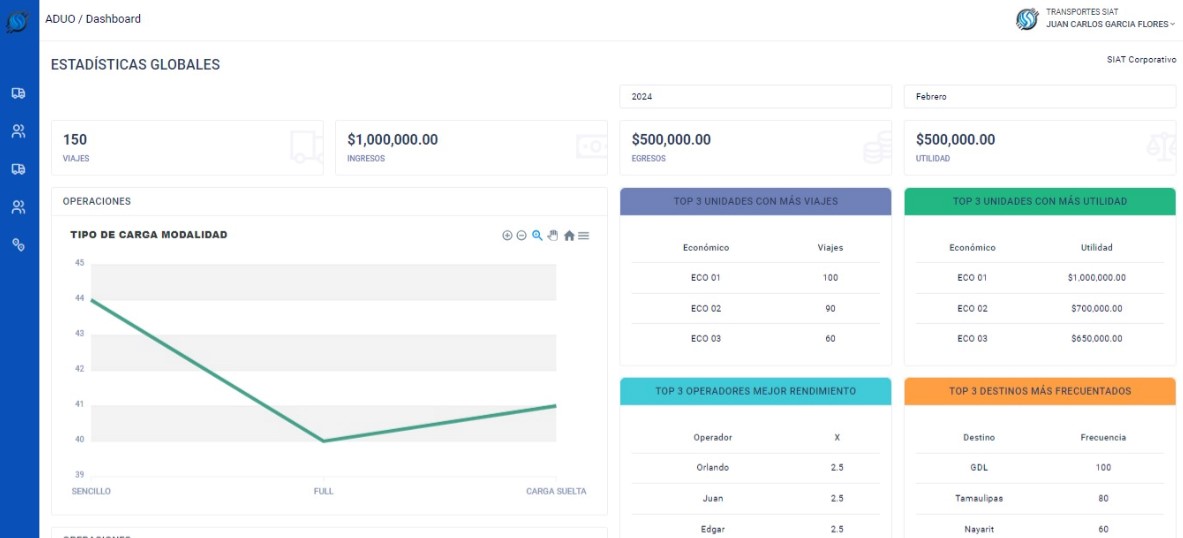Click the Tipo de Carga Modalidad chart title
Screen dimensions: 1183x538
[x=149, y=235]
